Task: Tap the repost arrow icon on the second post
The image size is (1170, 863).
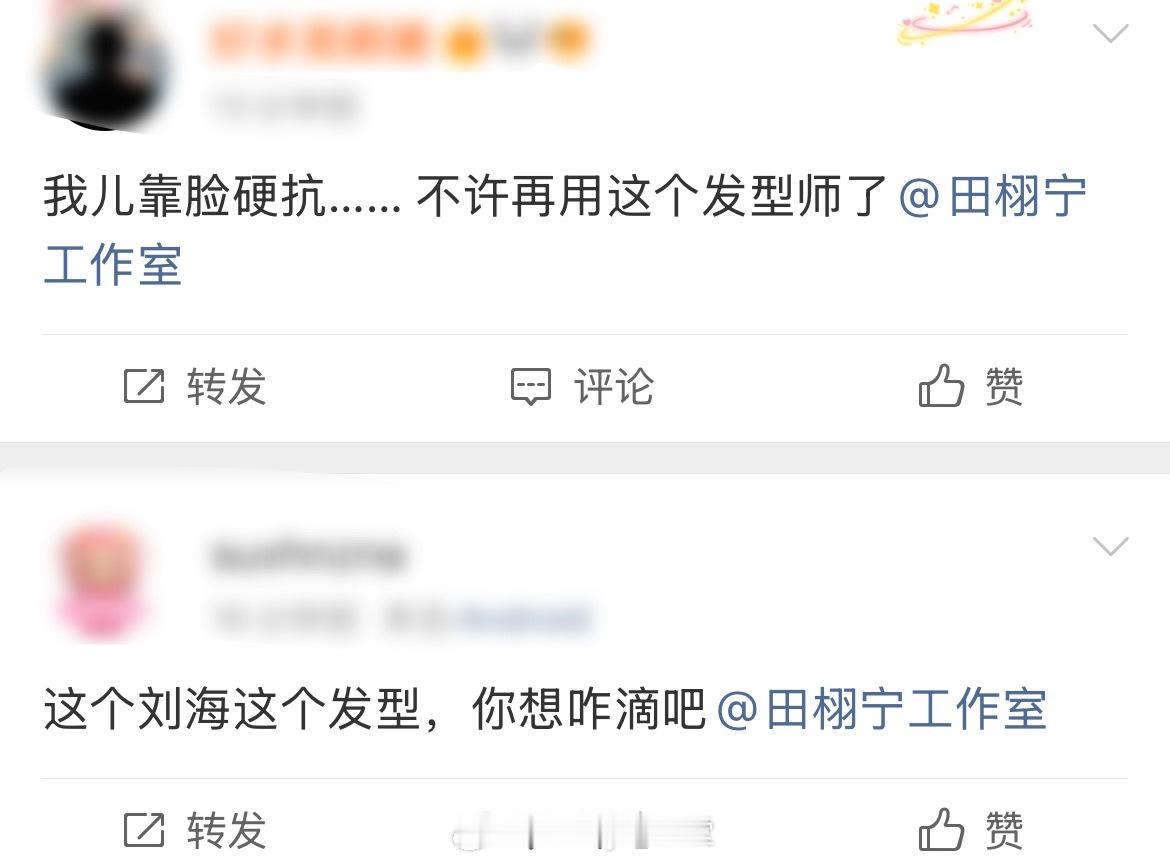Action: [143, 830]
